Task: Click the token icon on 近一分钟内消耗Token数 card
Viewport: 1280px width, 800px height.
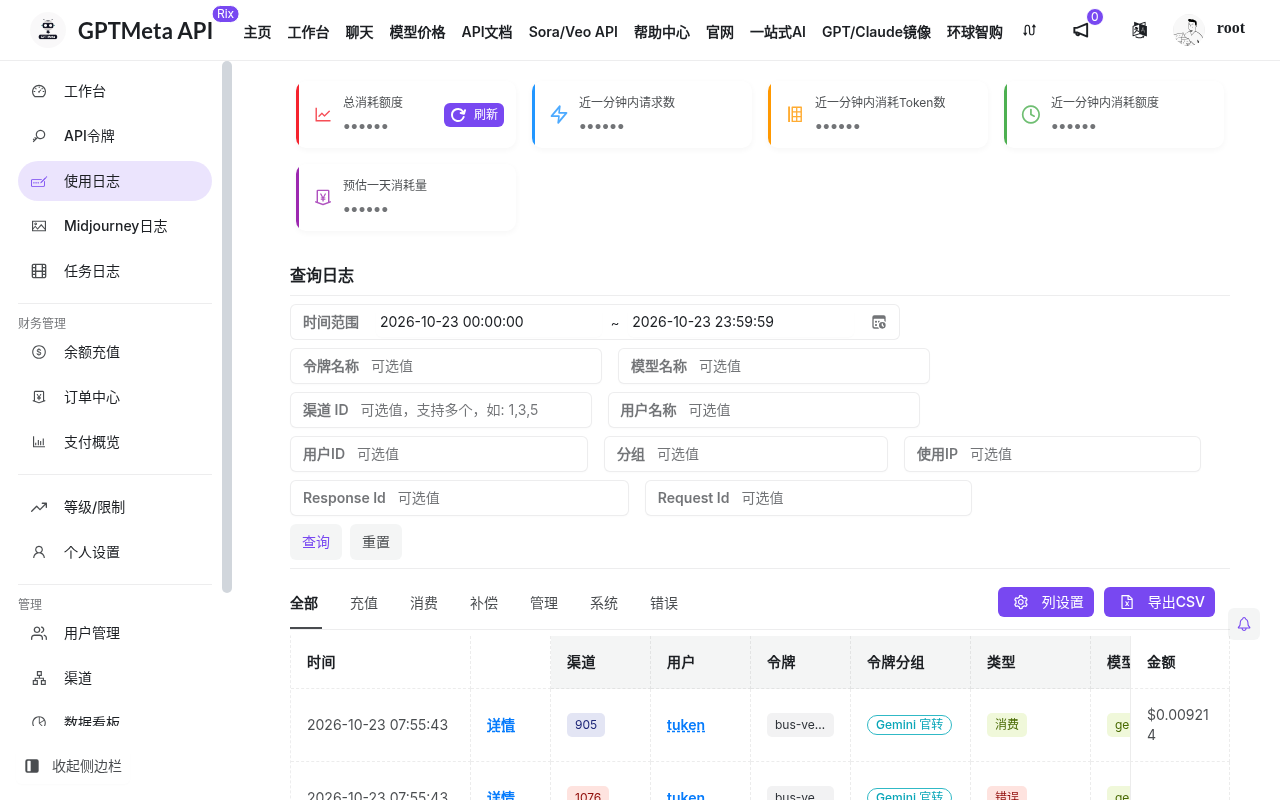Action: click(795, 114)
